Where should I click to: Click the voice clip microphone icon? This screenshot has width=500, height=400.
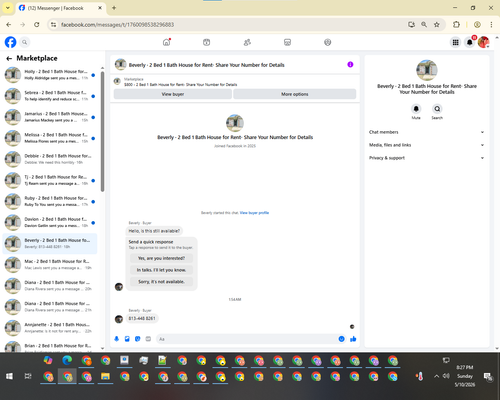click(x=117, y=339)
